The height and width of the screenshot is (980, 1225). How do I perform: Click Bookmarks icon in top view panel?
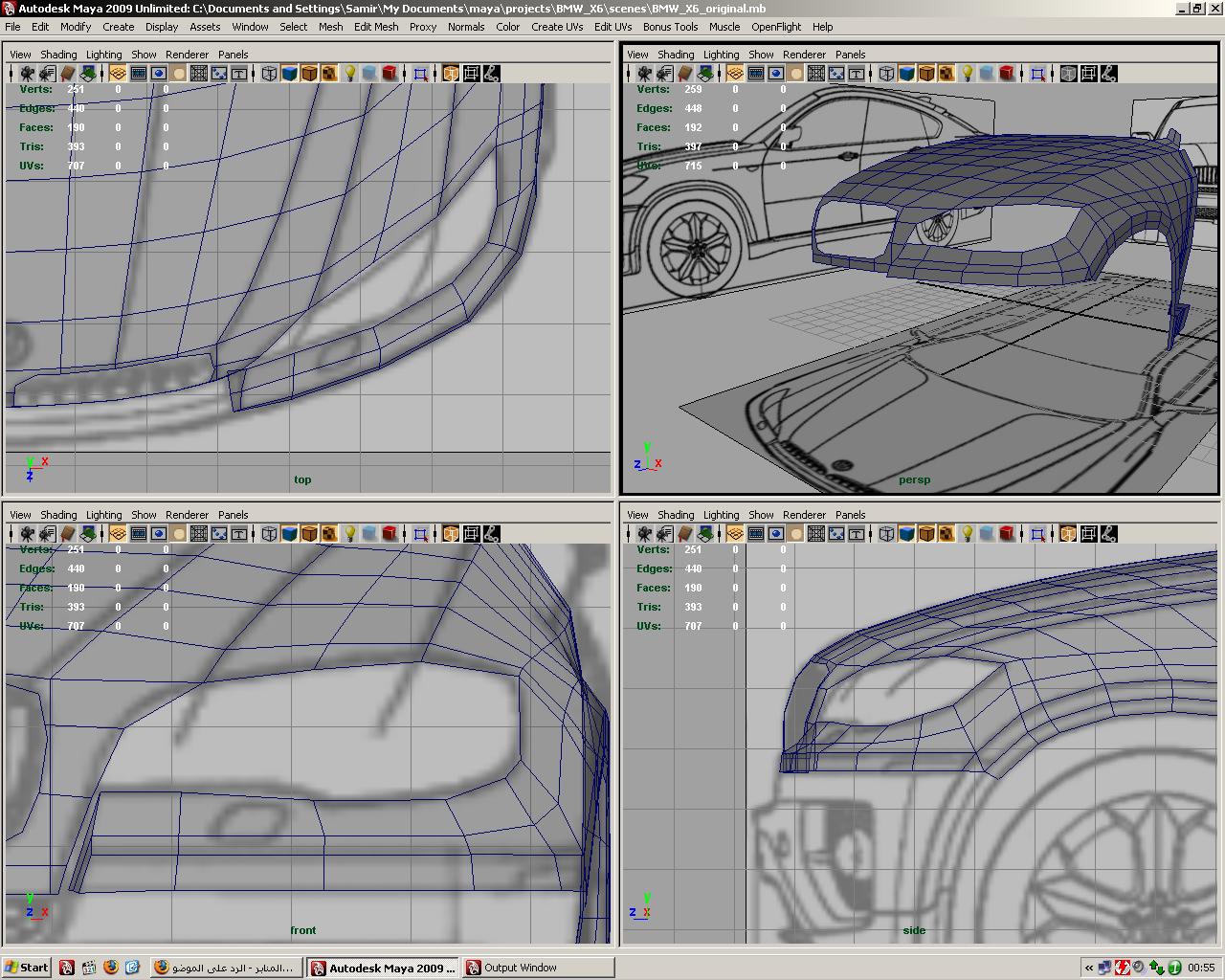click(68, 74)
